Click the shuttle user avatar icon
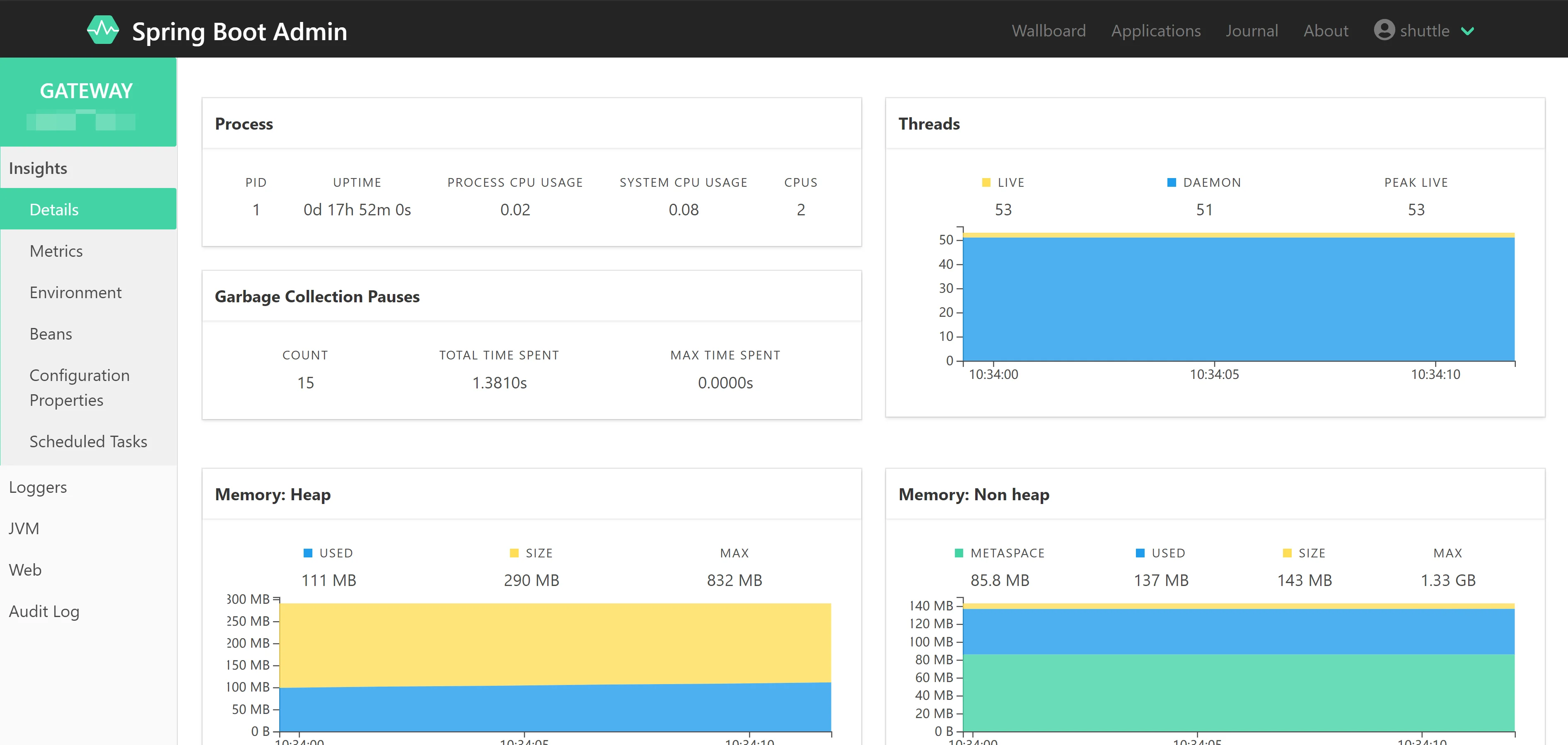Viewport: 1568px width, 745px height. pos(1384,30)
